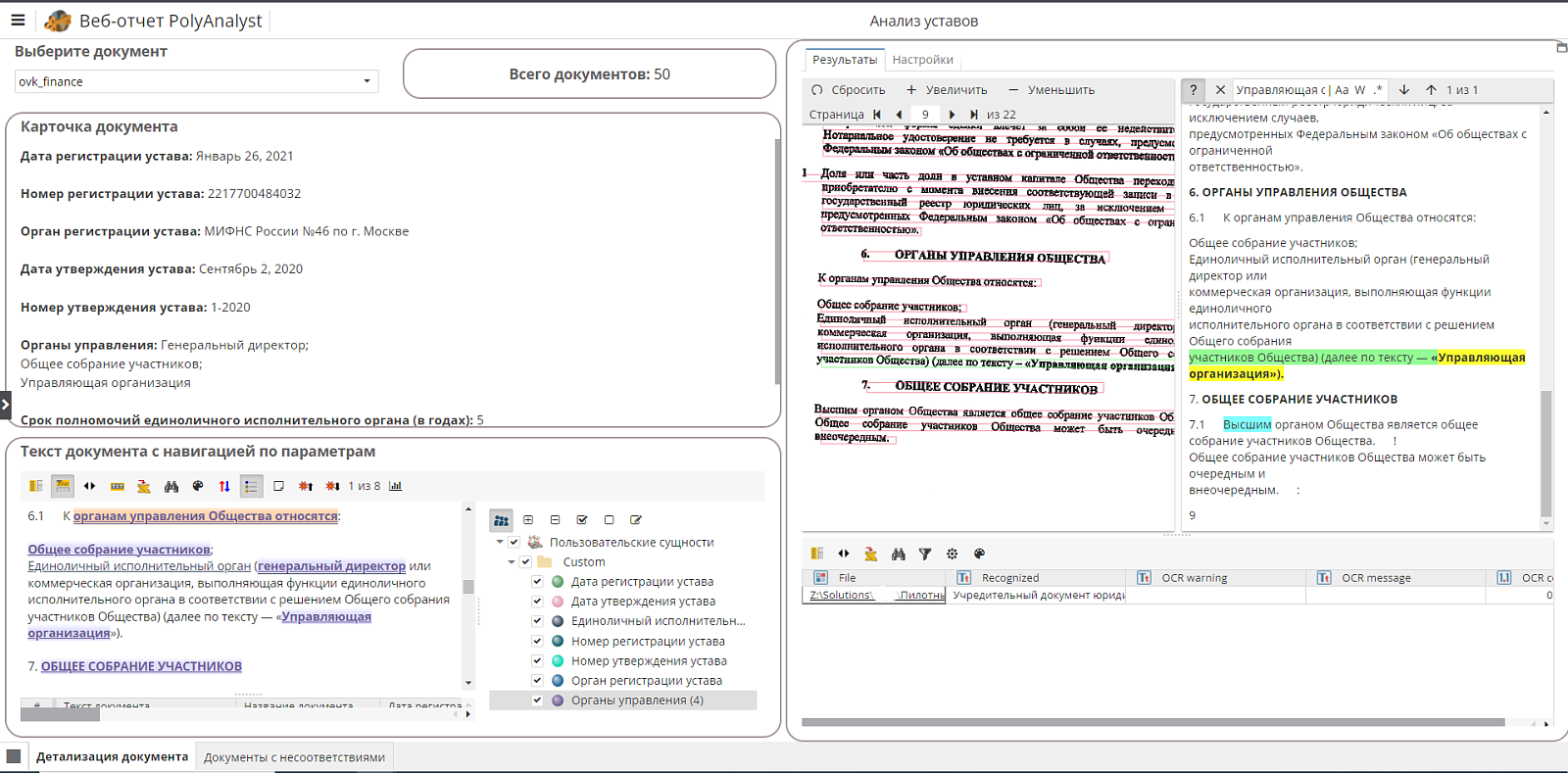Click the binoculars icon in OCR table toolbar
This screenshot has width=1568, height=773.
898,554
